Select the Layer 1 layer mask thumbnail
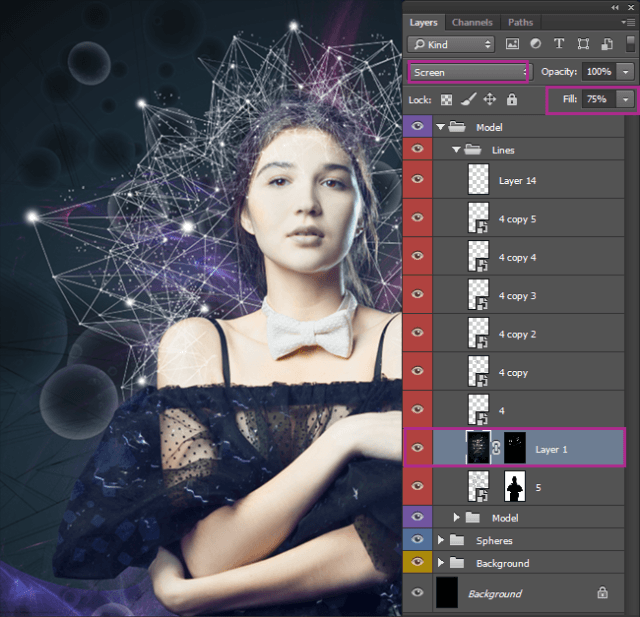 click(x=514, y=449)
